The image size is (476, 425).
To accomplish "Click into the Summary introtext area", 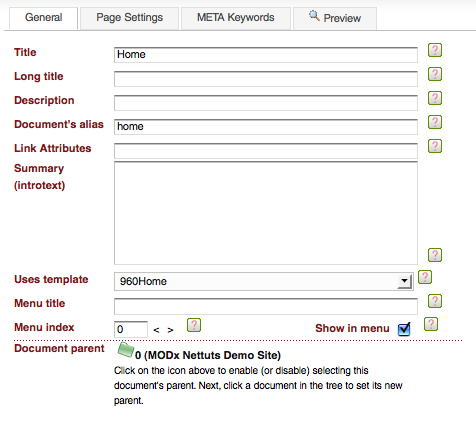I will (266, 213).
